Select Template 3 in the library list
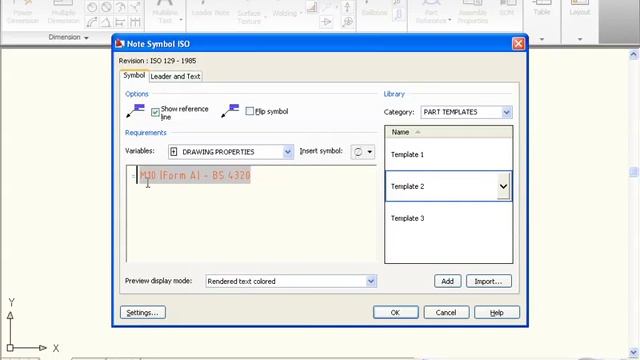The image size is (640, 360). pyautogui.click(x=449, y=218)
